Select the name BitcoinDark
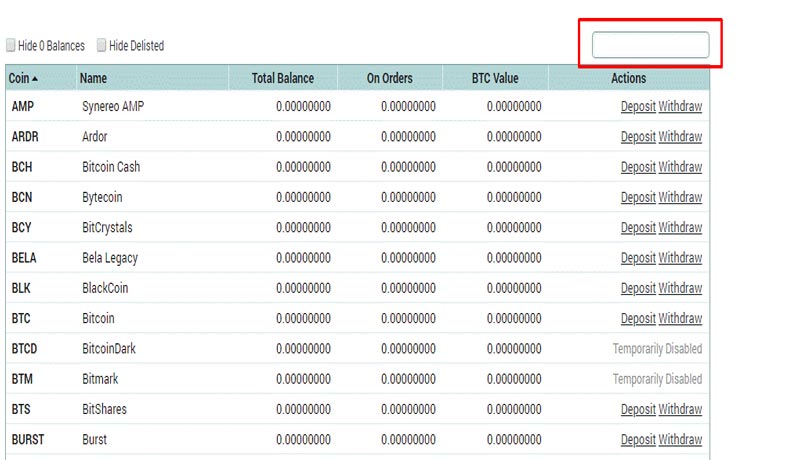The width and height of the screenshot is (800, 460). pos(109,349)
